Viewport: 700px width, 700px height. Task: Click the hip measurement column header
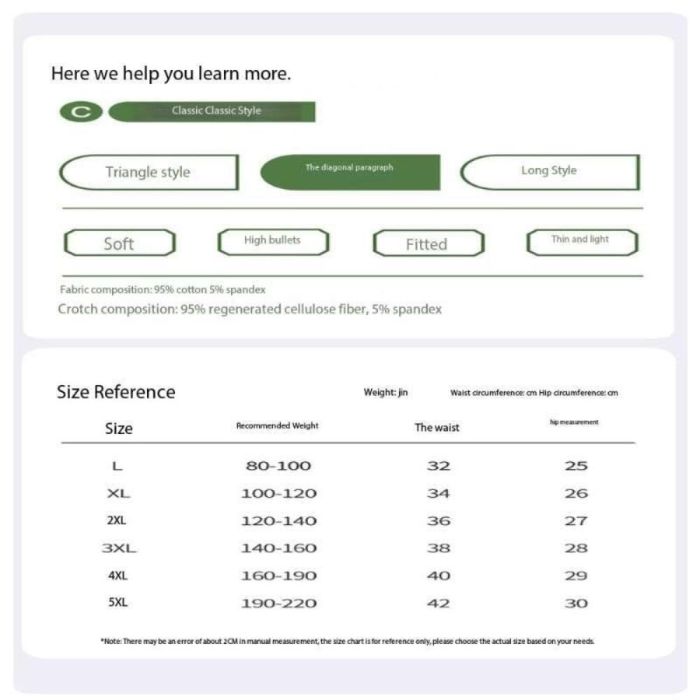coord(575,423)
